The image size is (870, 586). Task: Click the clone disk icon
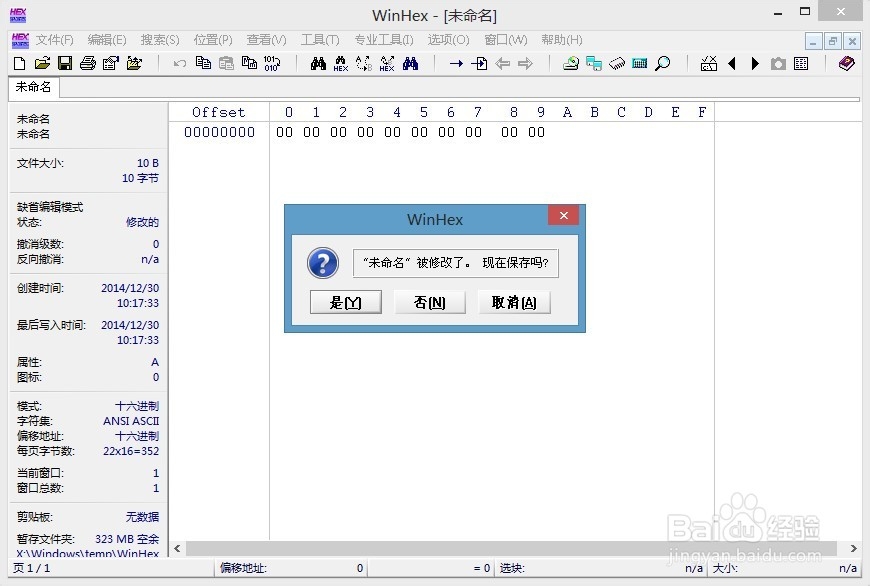(594, 64)
